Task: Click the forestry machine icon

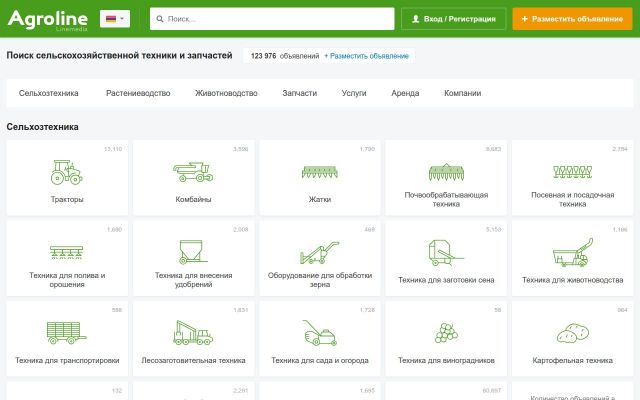Action: click(193, 332)
